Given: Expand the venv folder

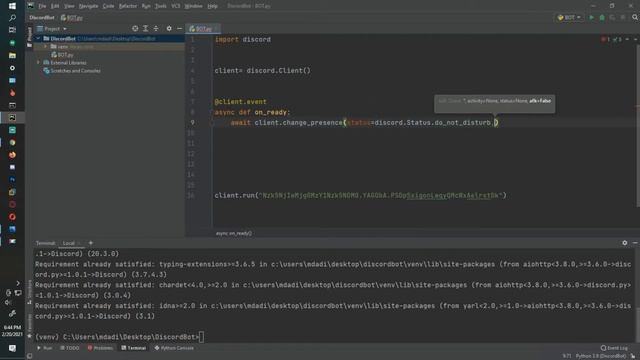Looking at the screenshot, I should 46,47.
